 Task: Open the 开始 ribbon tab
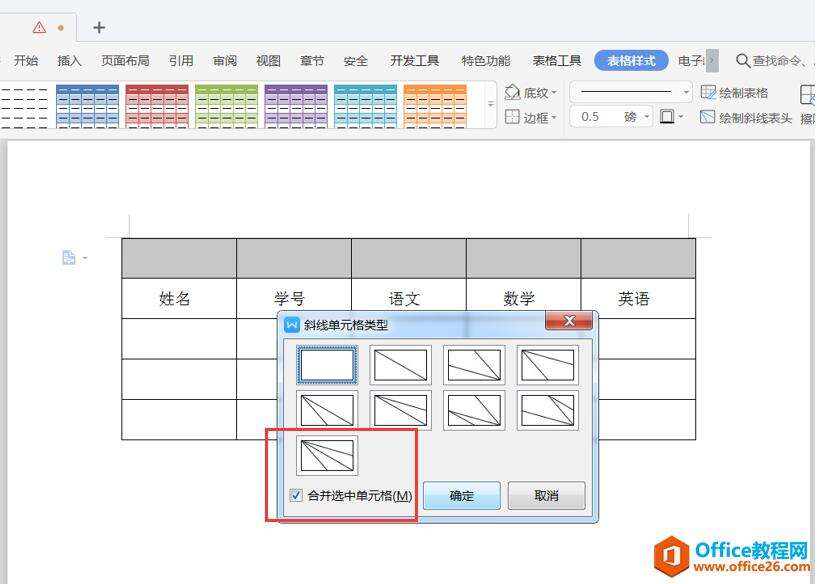click(x=26, y=60)
